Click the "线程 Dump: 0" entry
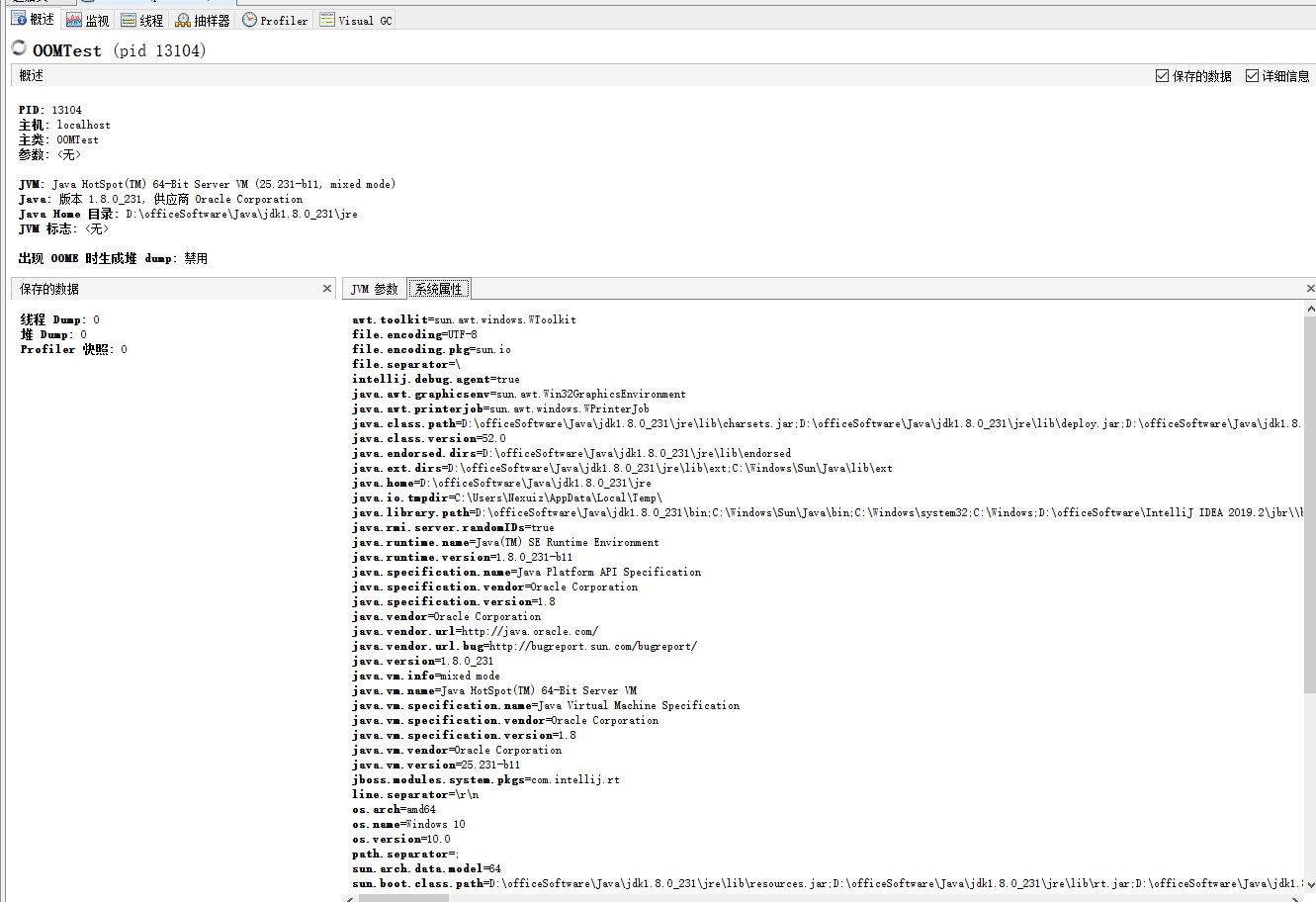 [60, 319]
